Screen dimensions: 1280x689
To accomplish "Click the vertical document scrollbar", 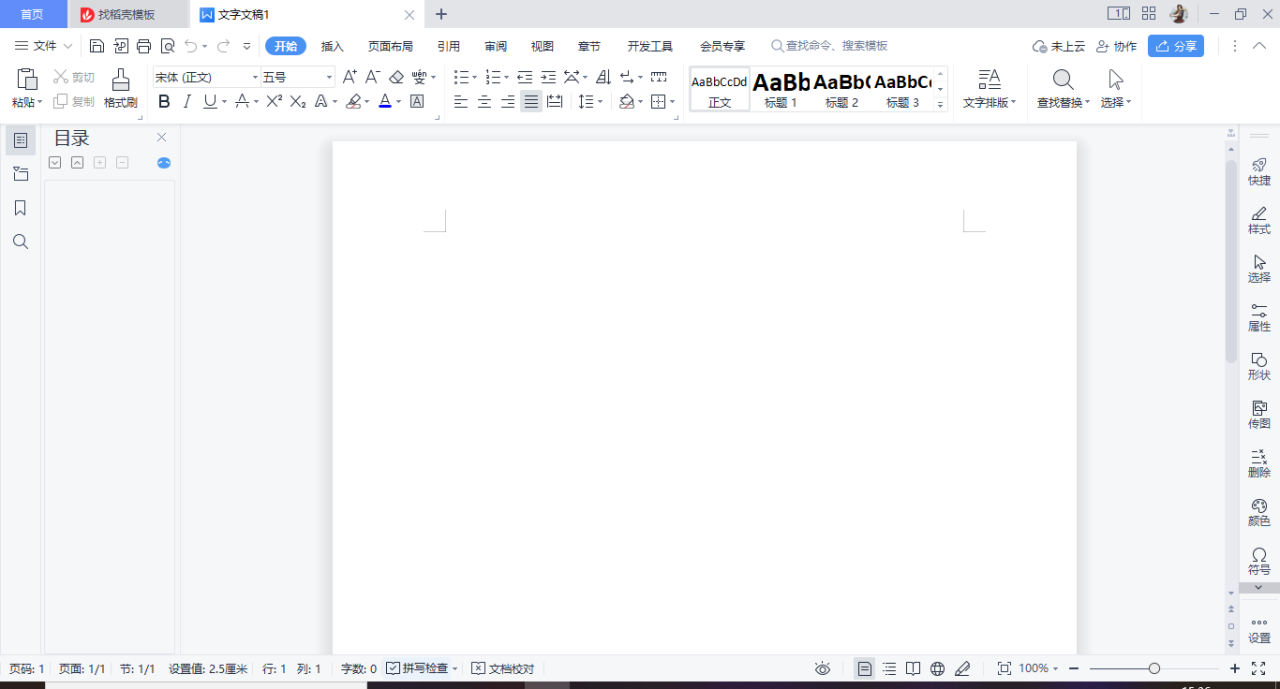I will pyautogui.click(x=1231, y=260).
